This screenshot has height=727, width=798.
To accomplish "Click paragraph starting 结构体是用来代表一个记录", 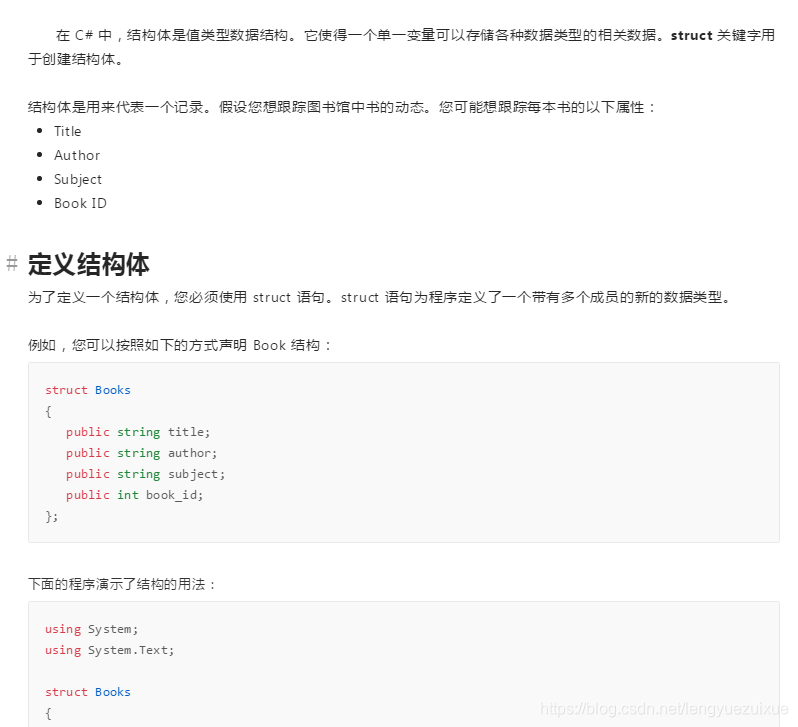I will pos(342,107).
